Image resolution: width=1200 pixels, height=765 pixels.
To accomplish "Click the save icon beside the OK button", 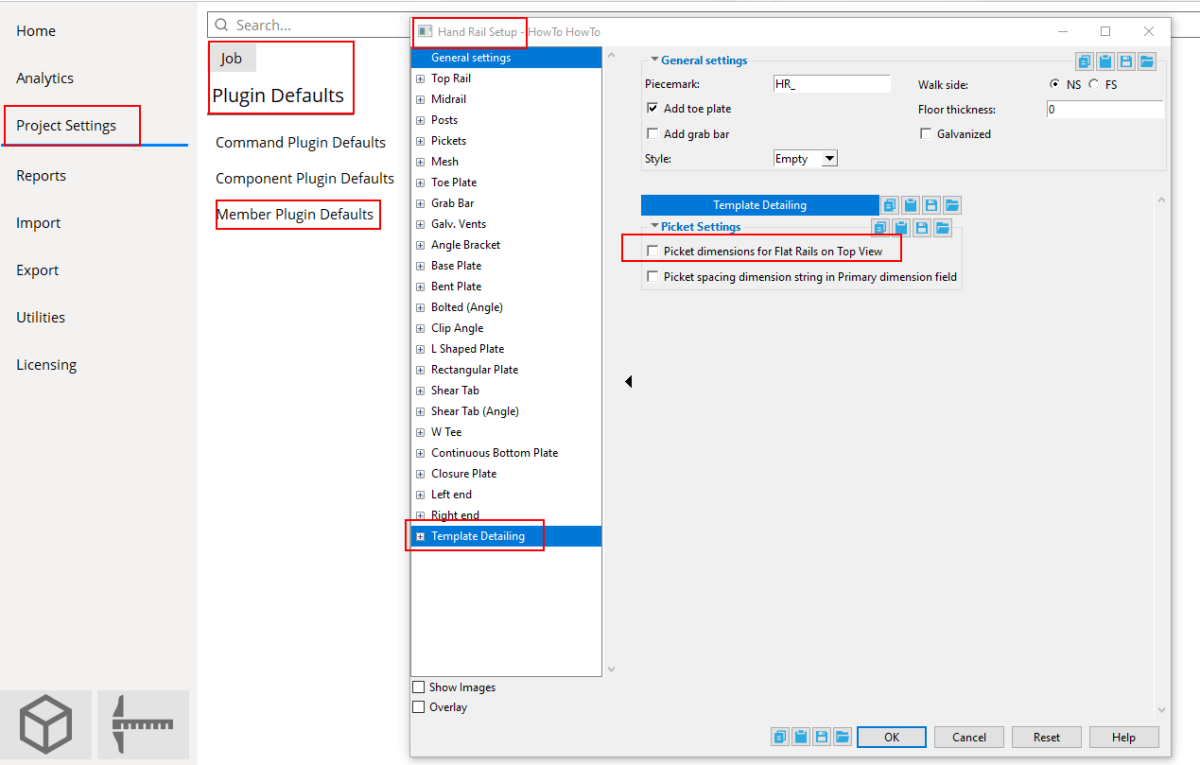I will pyautogui.click(x=822, y=737).
